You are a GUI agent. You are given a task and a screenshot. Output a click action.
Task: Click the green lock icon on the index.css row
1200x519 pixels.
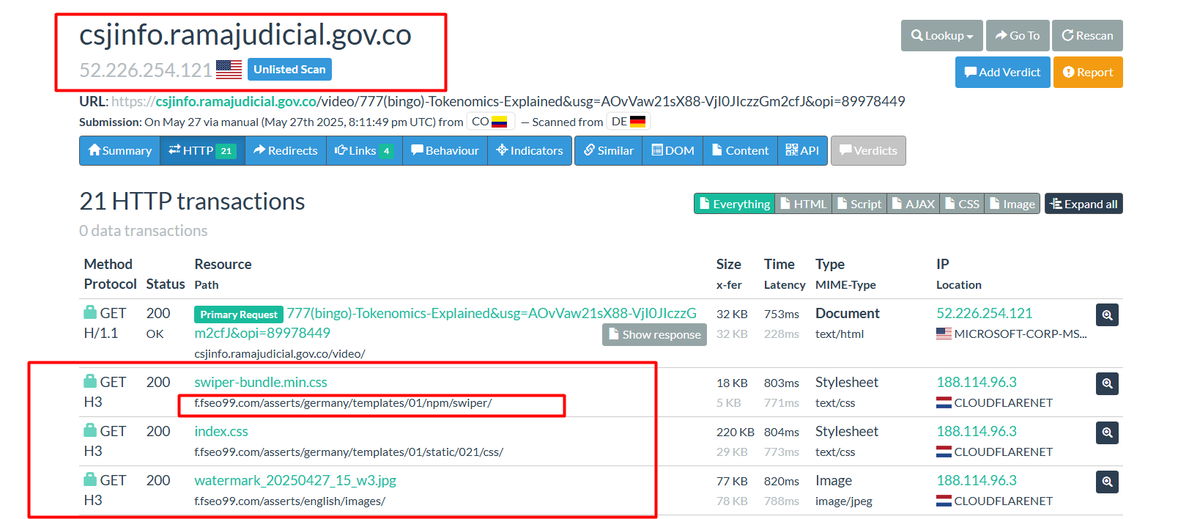click(90, 430)
